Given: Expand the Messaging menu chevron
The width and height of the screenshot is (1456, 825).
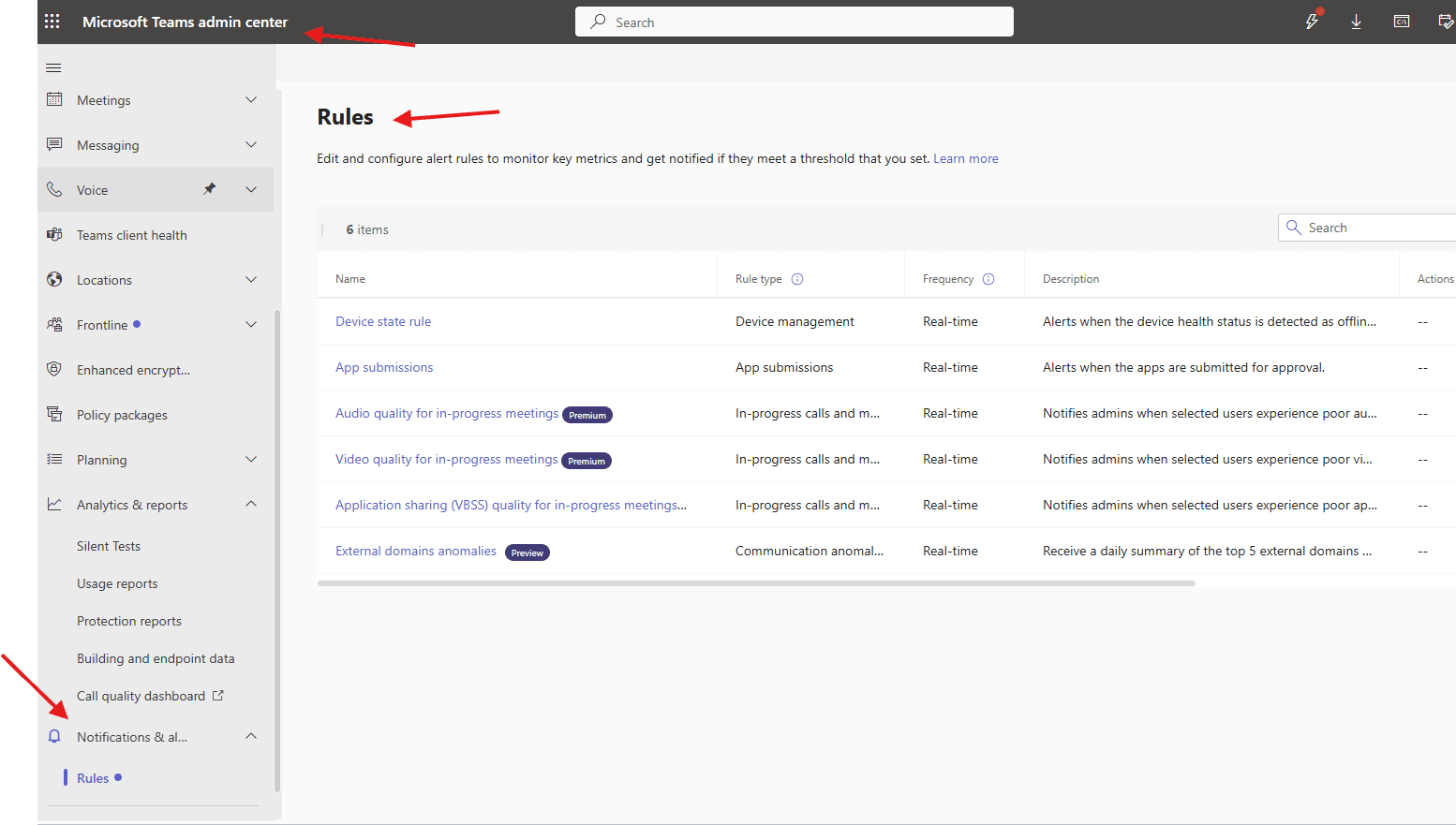Looking at the screenshot, I should click(251, 144).
